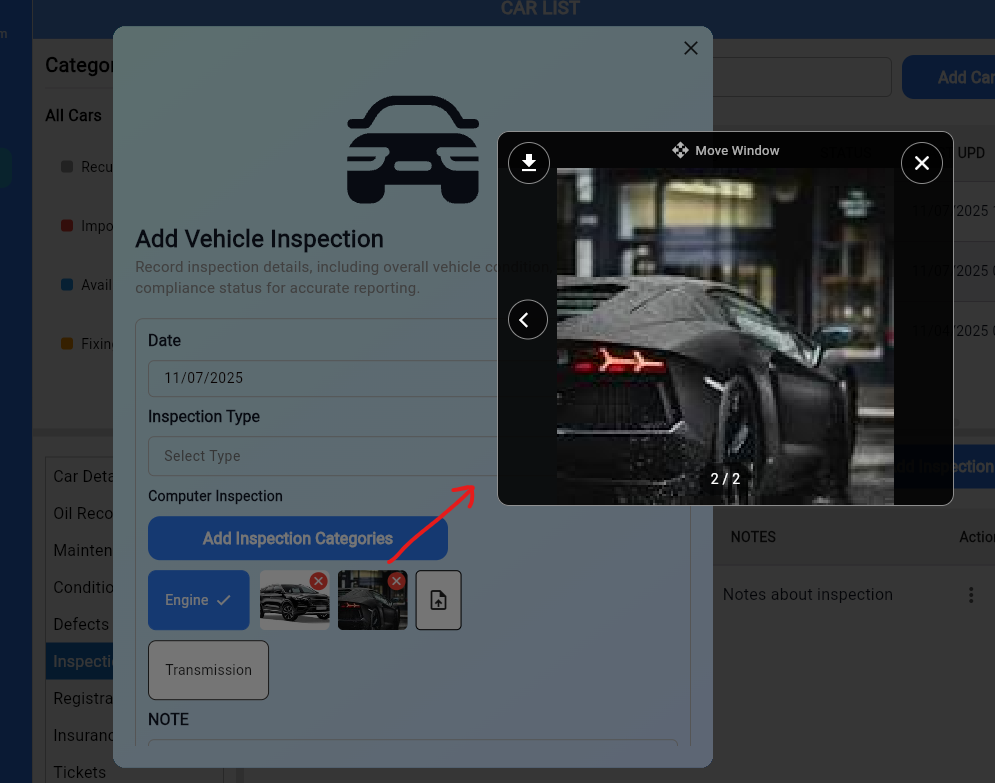
Task: Remove the second sports car thumbnail
Action: pos(396,581)
